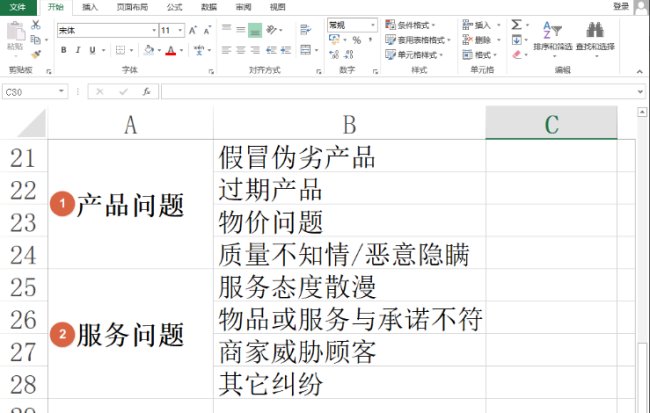
Task: Click decrease indent icon
Action: pos(271,50)
